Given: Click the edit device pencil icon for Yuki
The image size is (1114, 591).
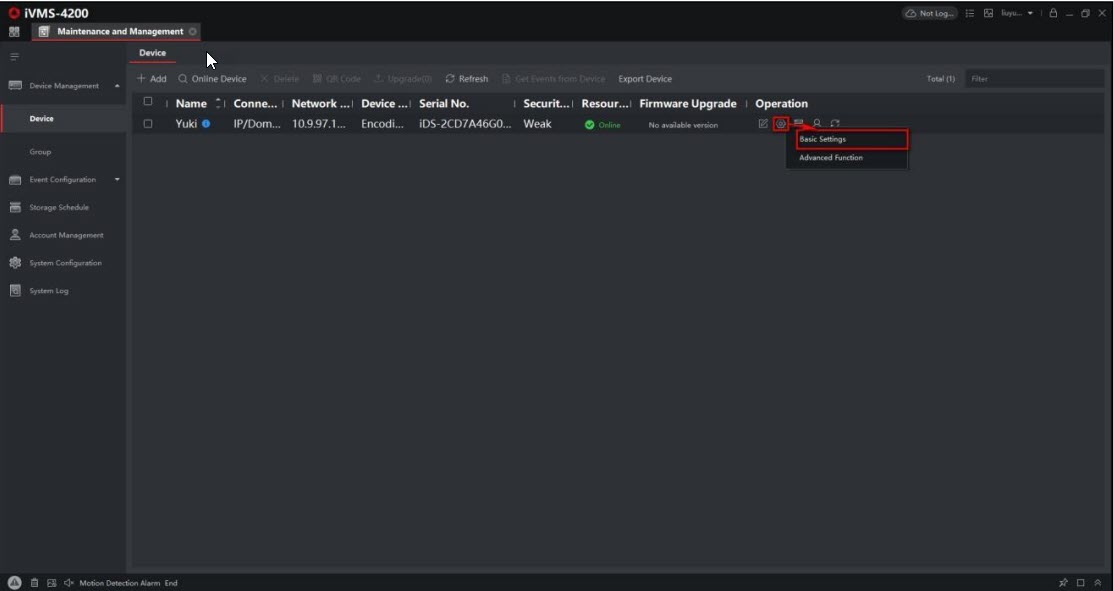Looking at the screenshot, I should tap(763, 124).
